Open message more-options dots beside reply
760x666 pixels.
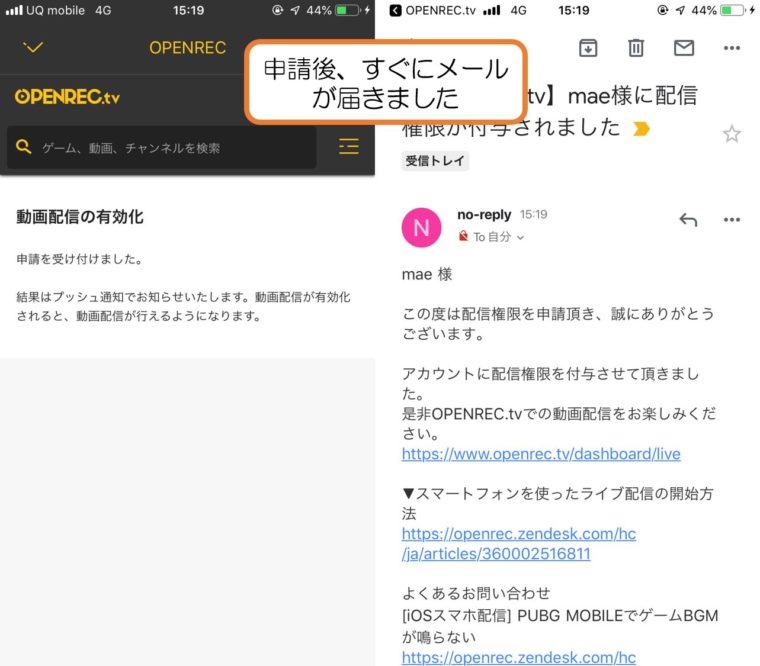click(731, 220)
